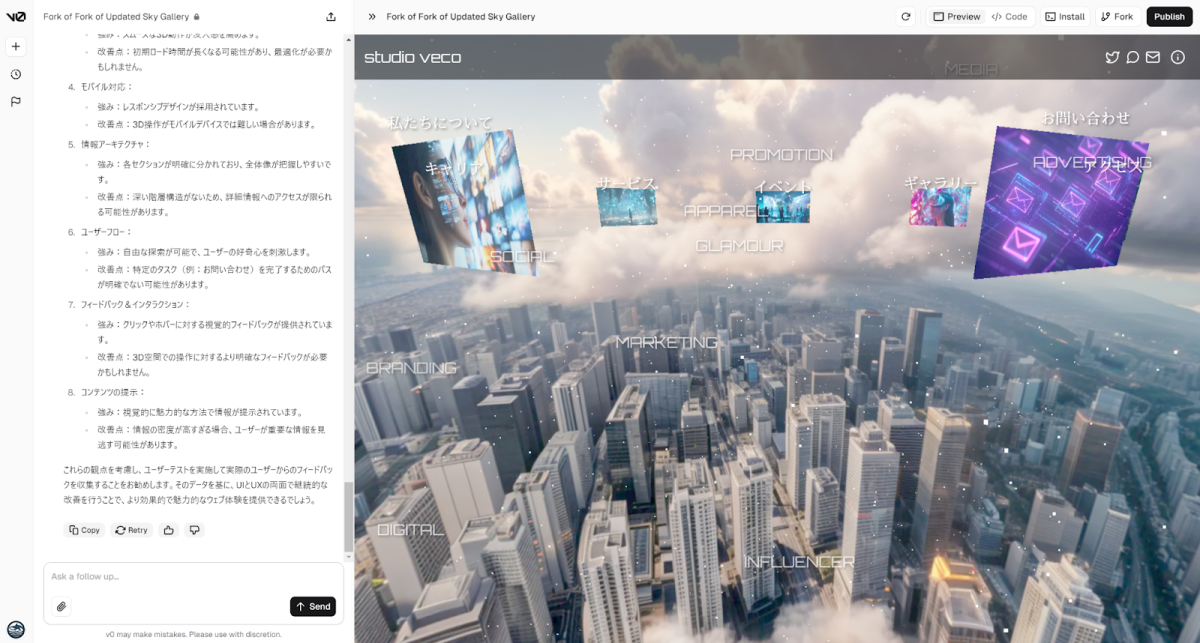Open chat history clock icon
1200x643 pixels.
[x=16, y=75]
